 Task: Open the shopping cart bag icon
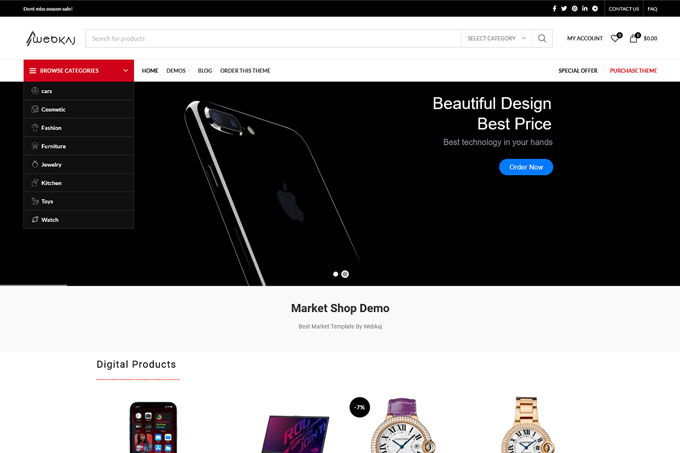(634, 38)
